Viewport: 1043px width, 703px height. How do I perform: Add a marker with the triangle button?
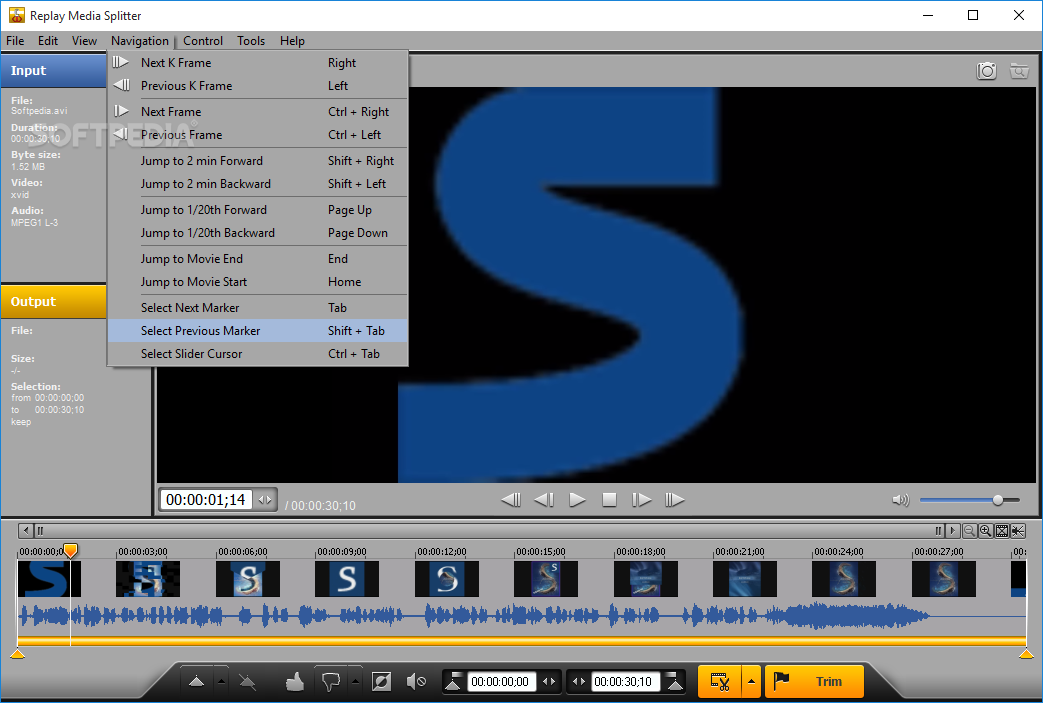pos(196,681)
